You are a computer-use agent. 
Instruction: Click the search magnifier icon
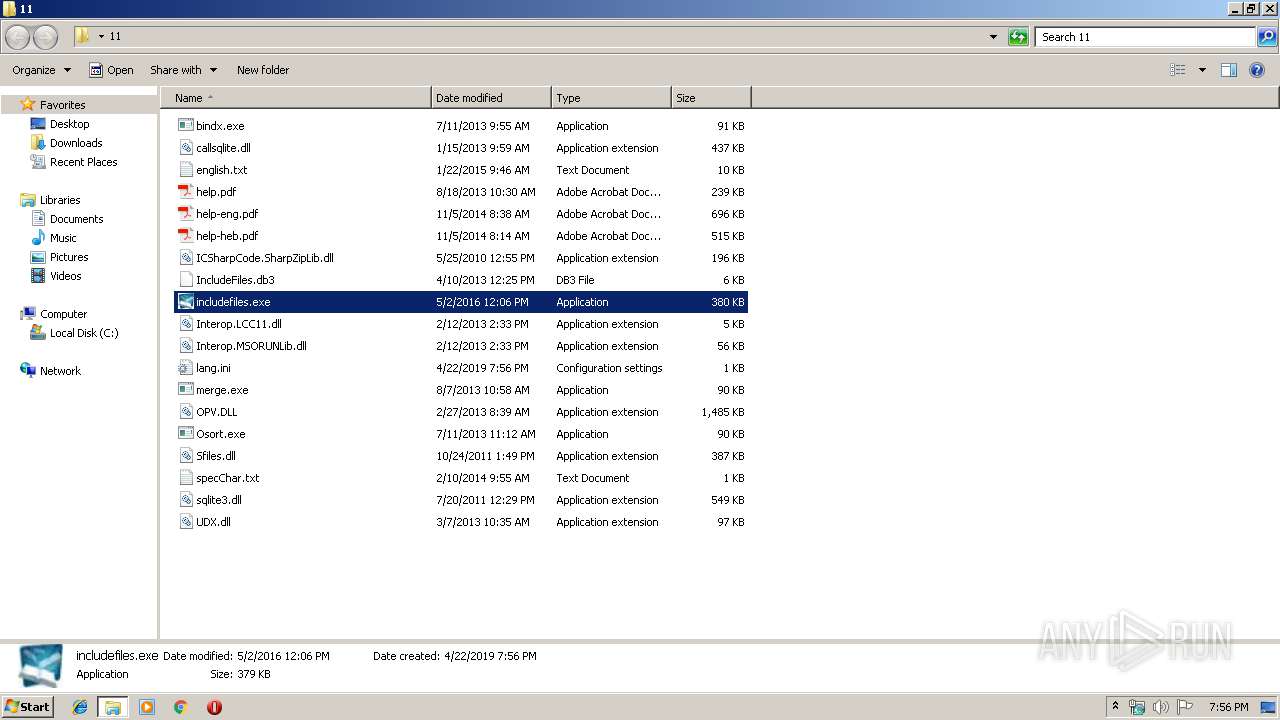1267,37
